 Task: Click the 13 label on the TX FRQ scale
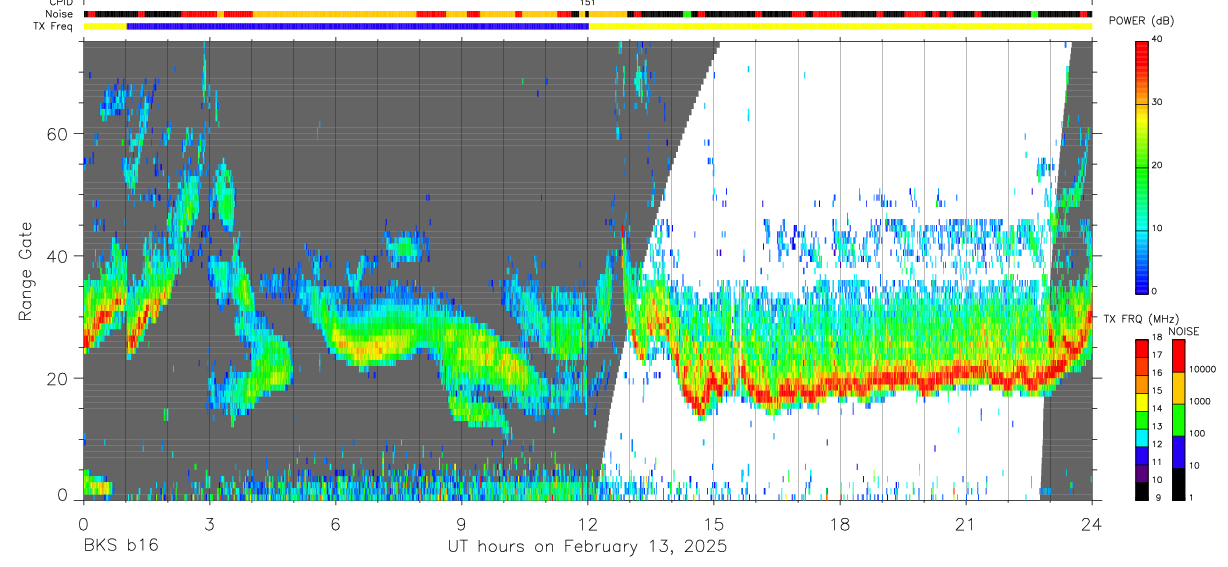pyautogui.click(x=1157, y=426)
